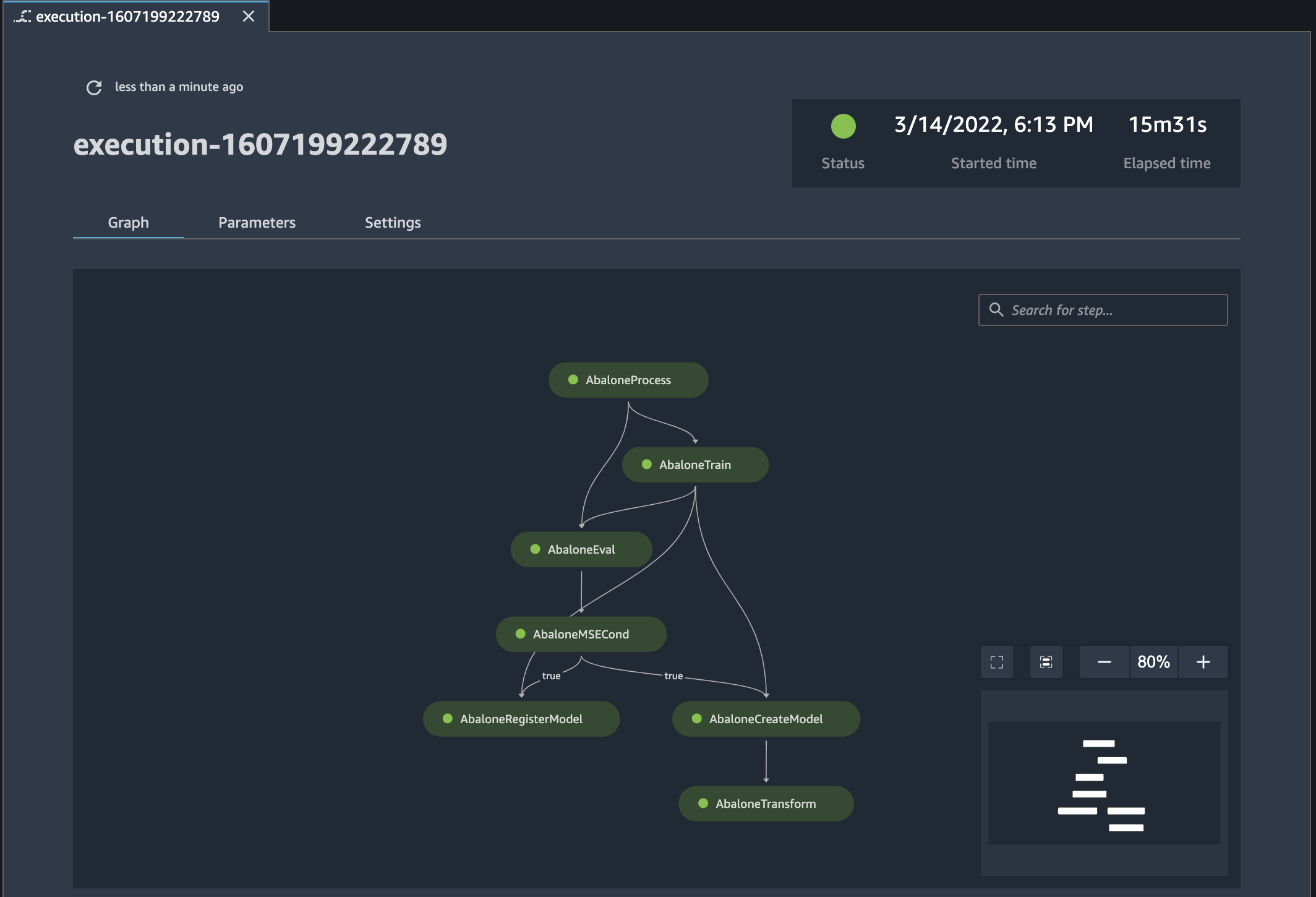1316x897 pixels.
Task: Click the AbaloneTrain node status icon
Action: point(646,464)
